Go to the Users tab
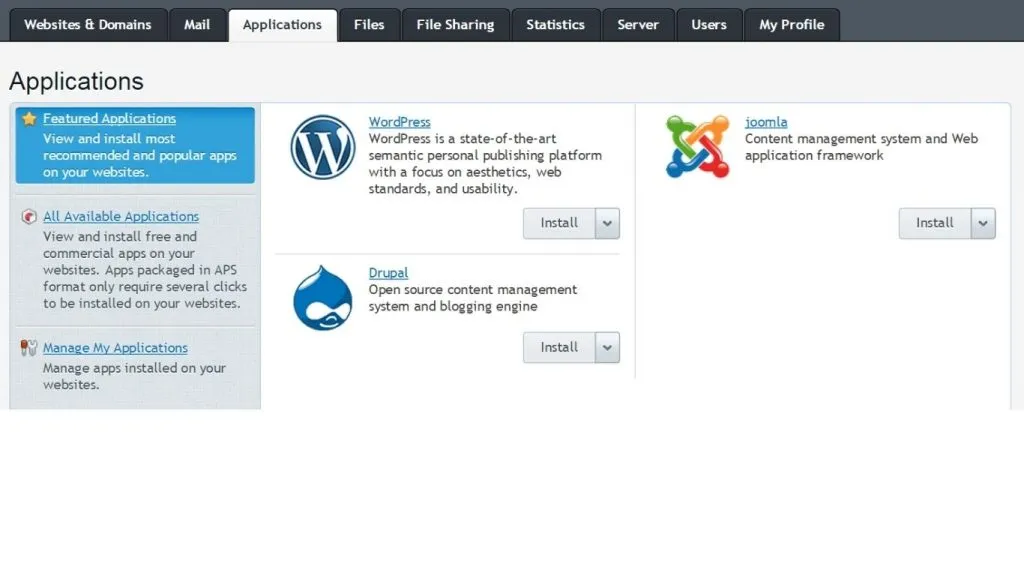Viewport: 1024px width, 576px height. [x=709, y=25]
